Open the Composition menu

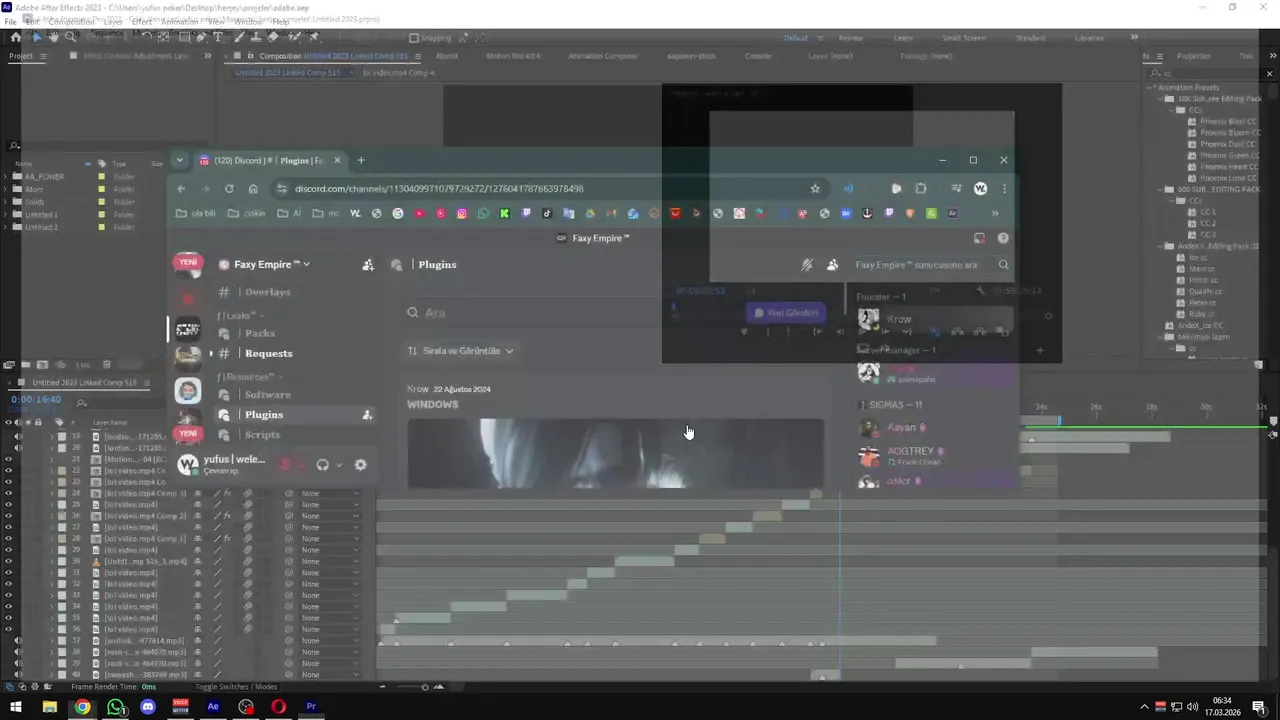point(71,21)
